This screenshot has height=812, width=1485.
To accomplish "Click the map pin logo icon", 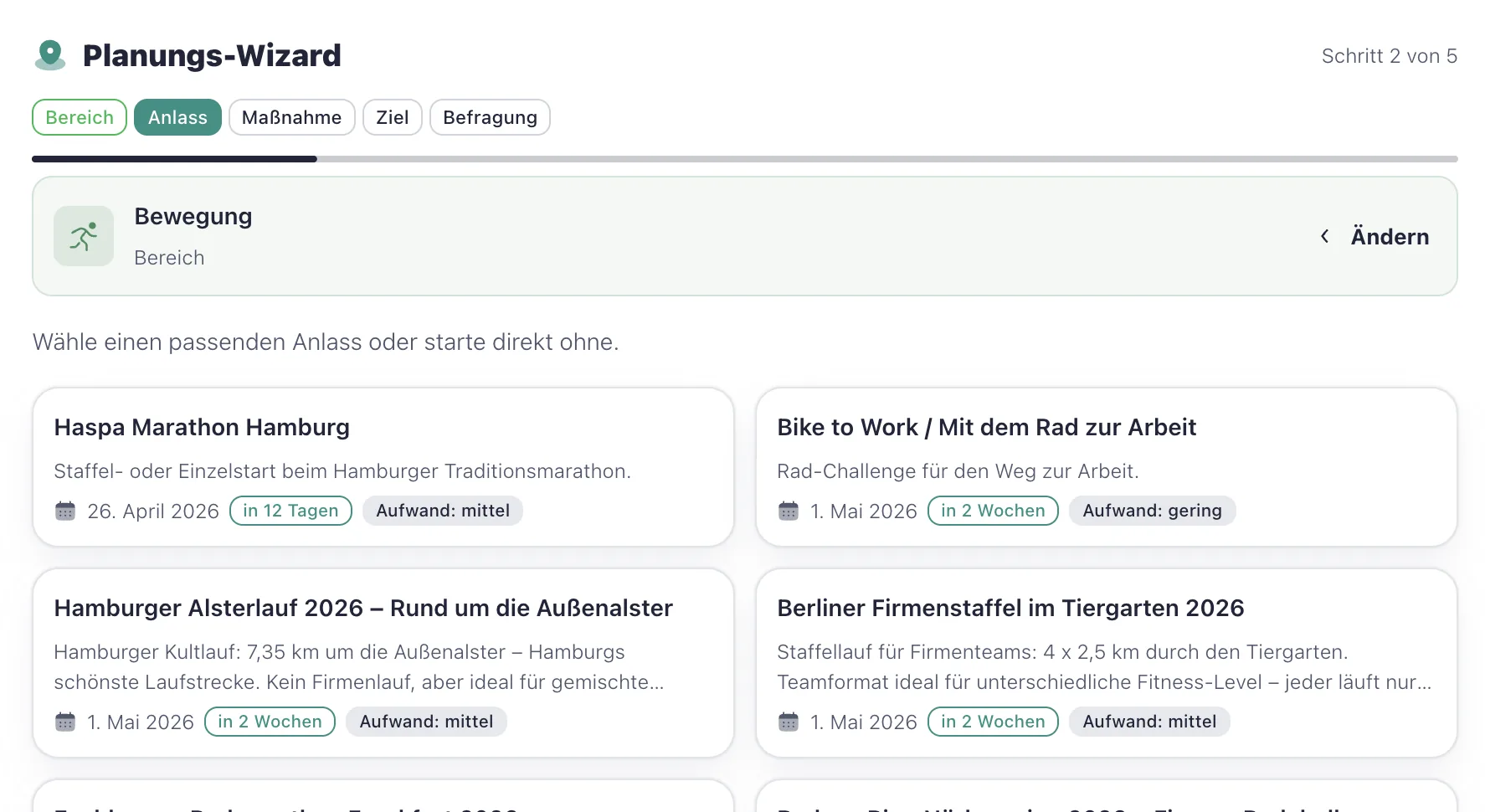I will [x=50, y=55].
